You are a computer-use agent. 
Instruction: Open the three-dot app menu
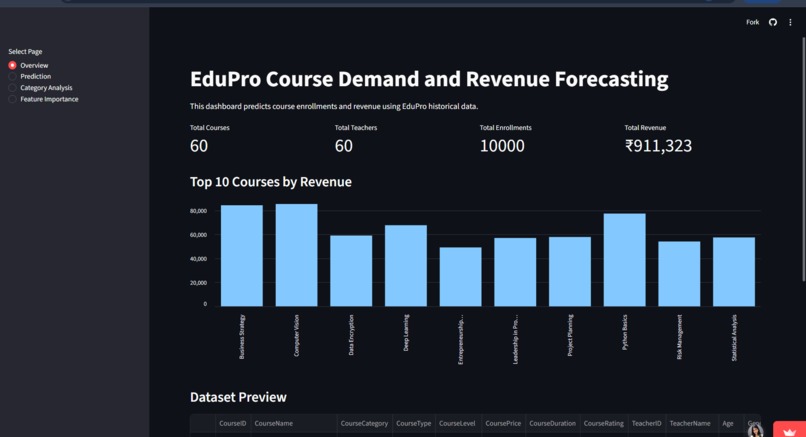790,22
